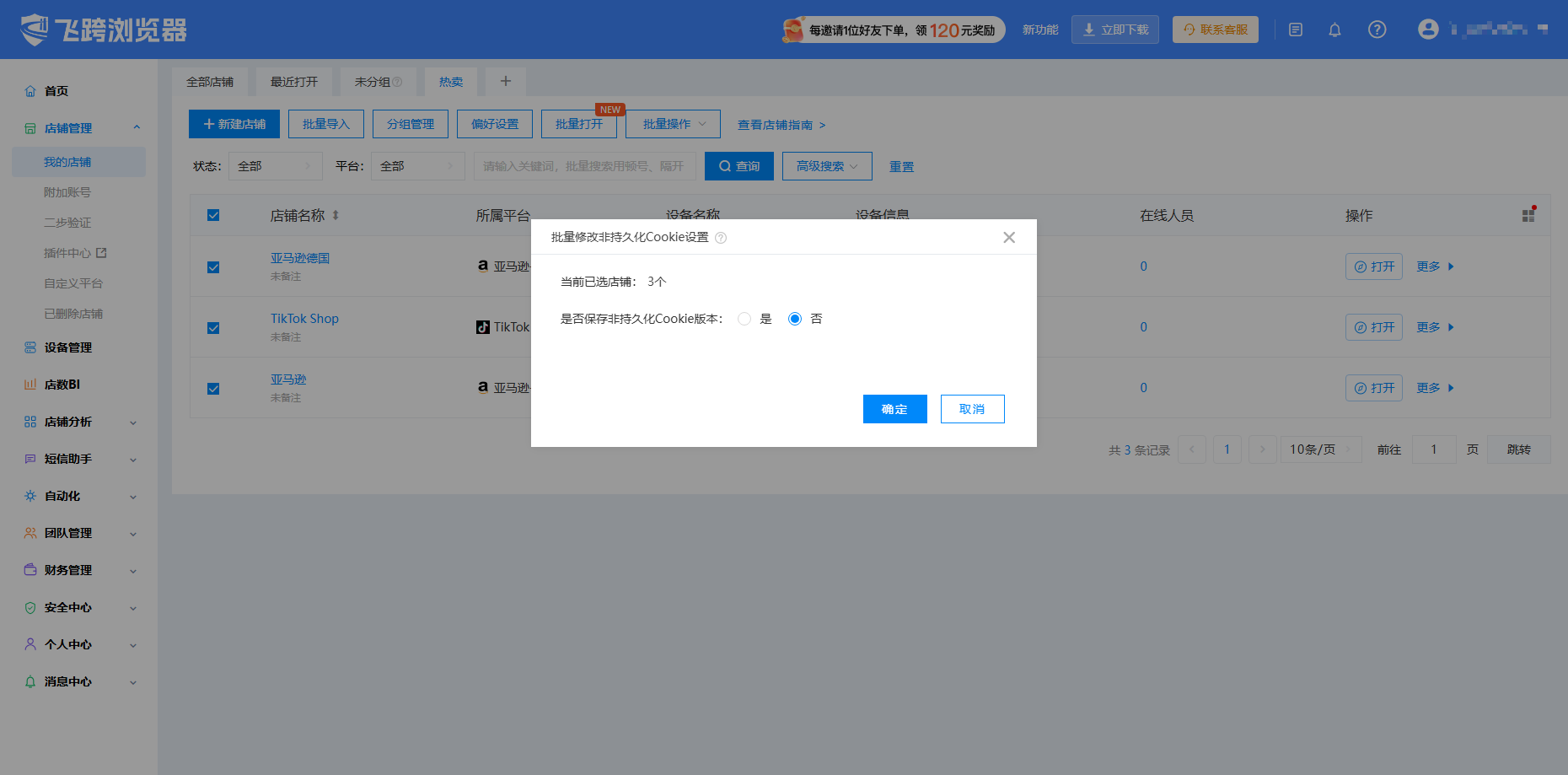Image resolution: width=1568 pixels, height=775 pixels.
Task: Uncheck the TikTok Shop row checkbox
Action: (x=213, y=328)
